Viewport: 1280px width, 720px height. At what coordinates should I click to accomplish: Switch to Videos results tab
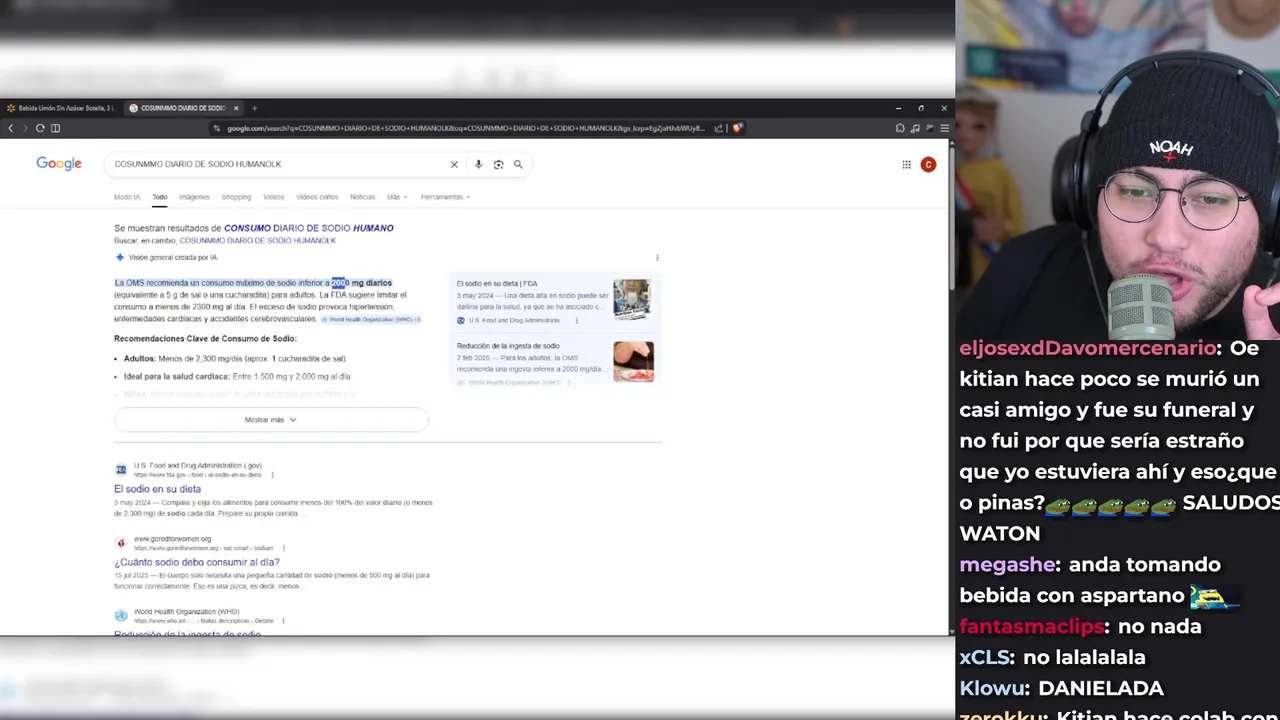coord(274,197)
